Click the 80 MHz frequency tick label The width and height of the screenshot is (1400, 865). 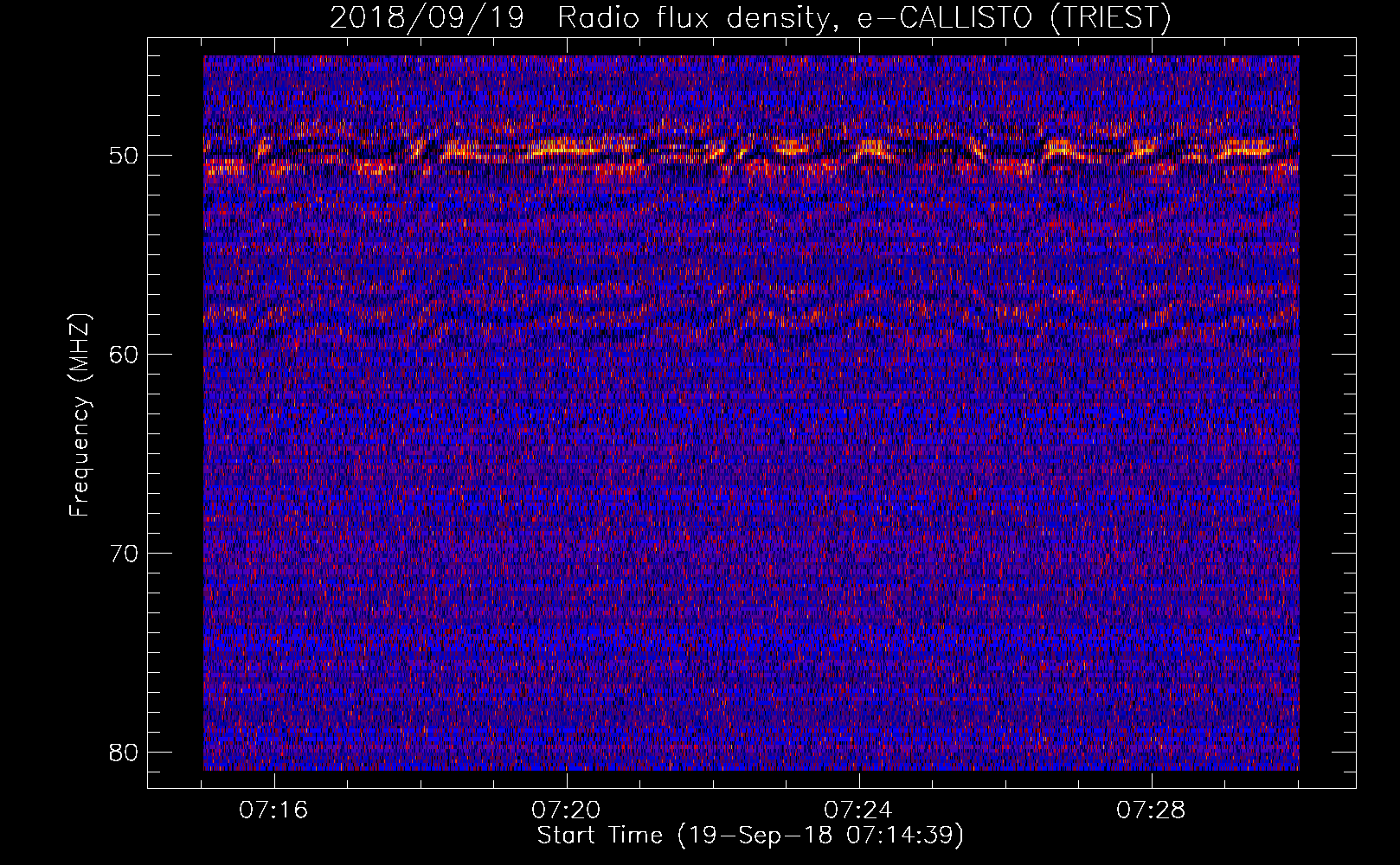click(125, 752)
